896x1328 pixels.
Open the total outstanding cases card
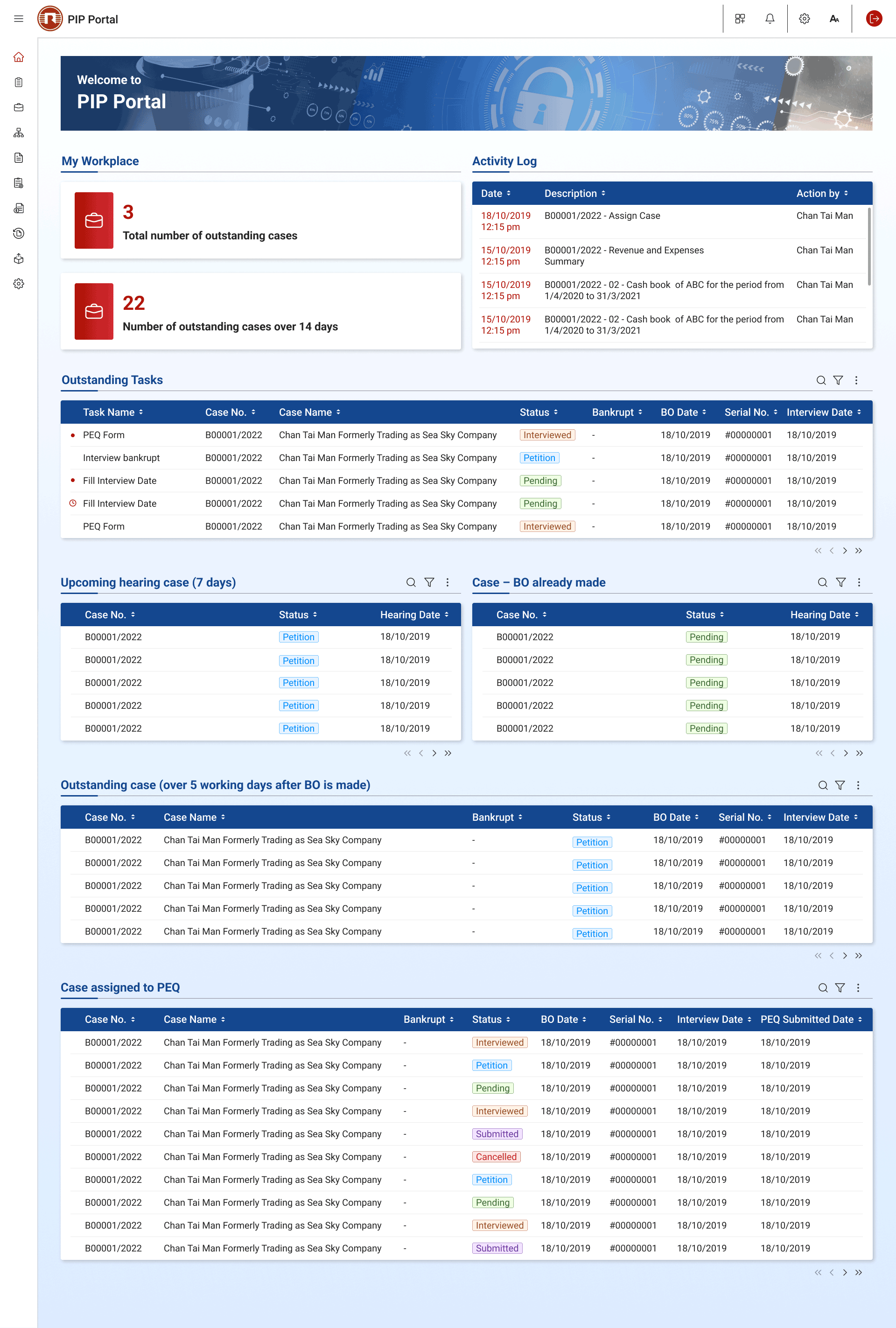260,221
